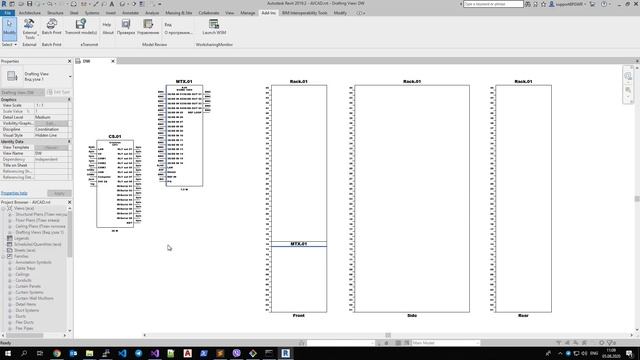Image resolution: width=640 pixels, height=360 pixels.
Task: Switch to the Collaborate ribbon tab
Action: pos(209,13)
